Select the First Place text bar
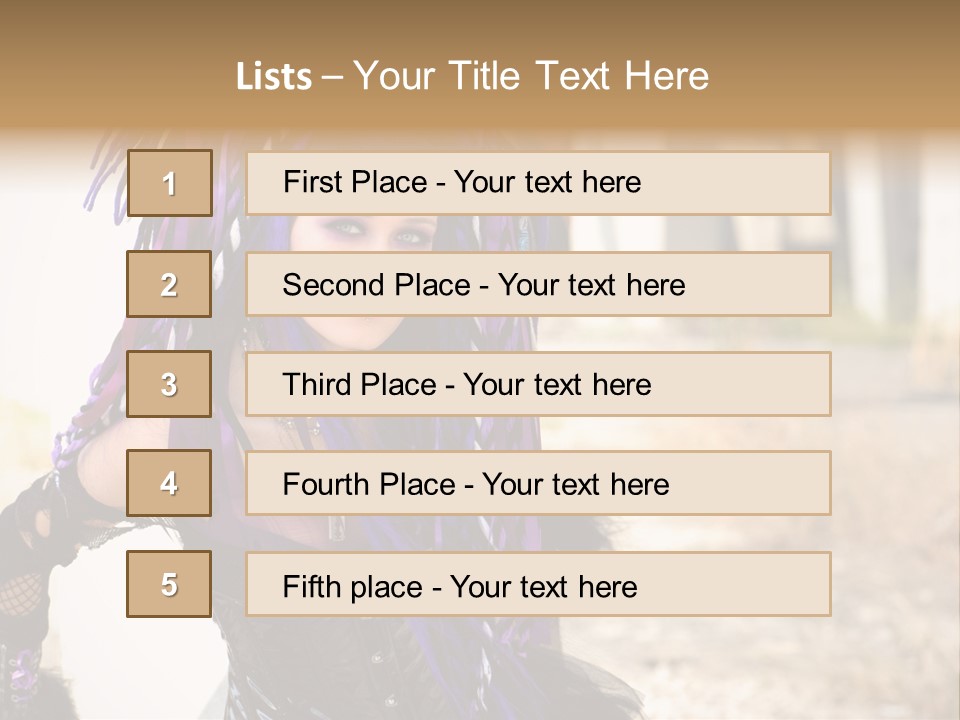 pos(538,183)
